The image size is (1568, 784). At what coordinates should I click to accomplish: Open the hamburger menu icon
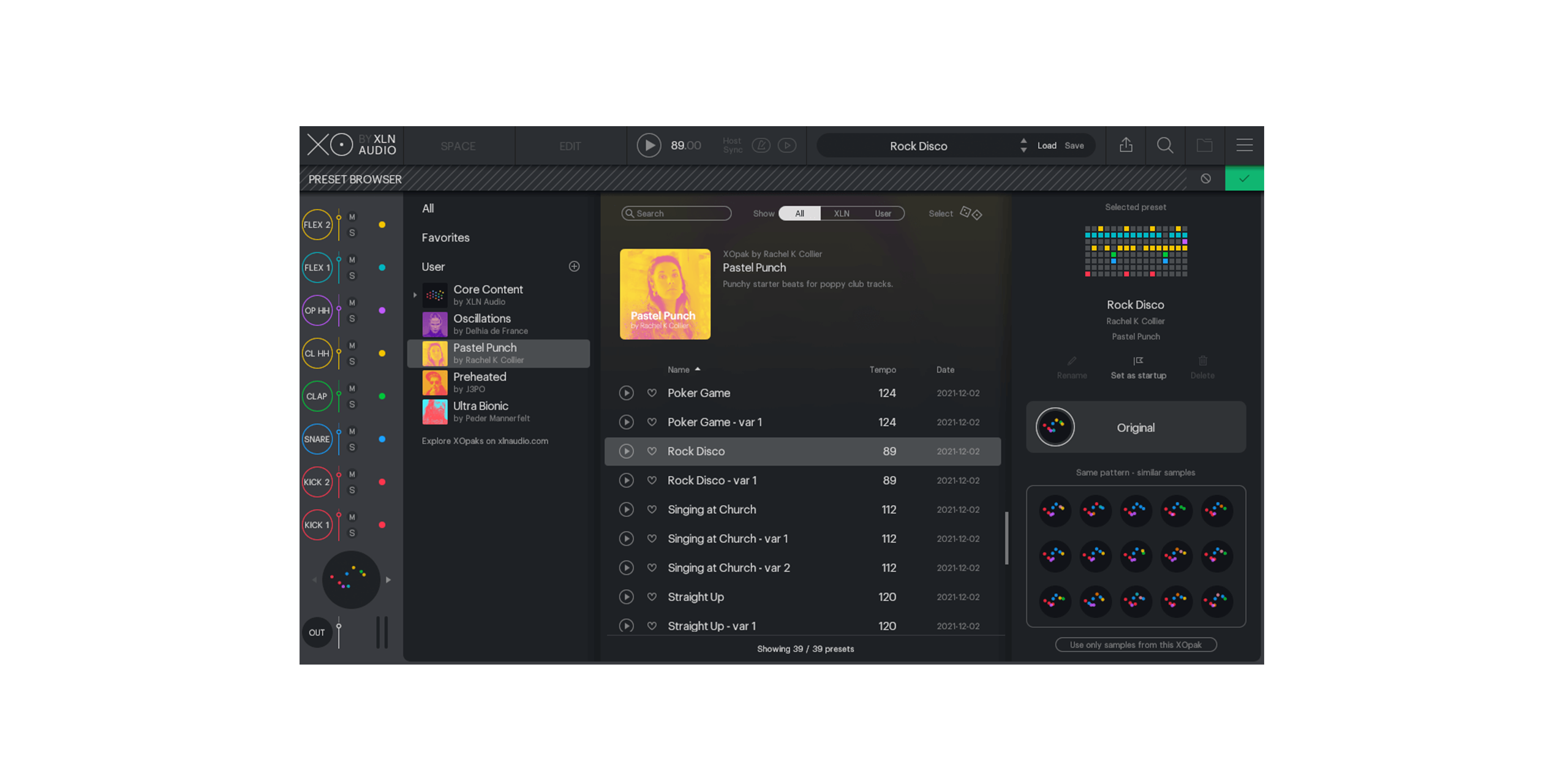(x=1243, y=145)
